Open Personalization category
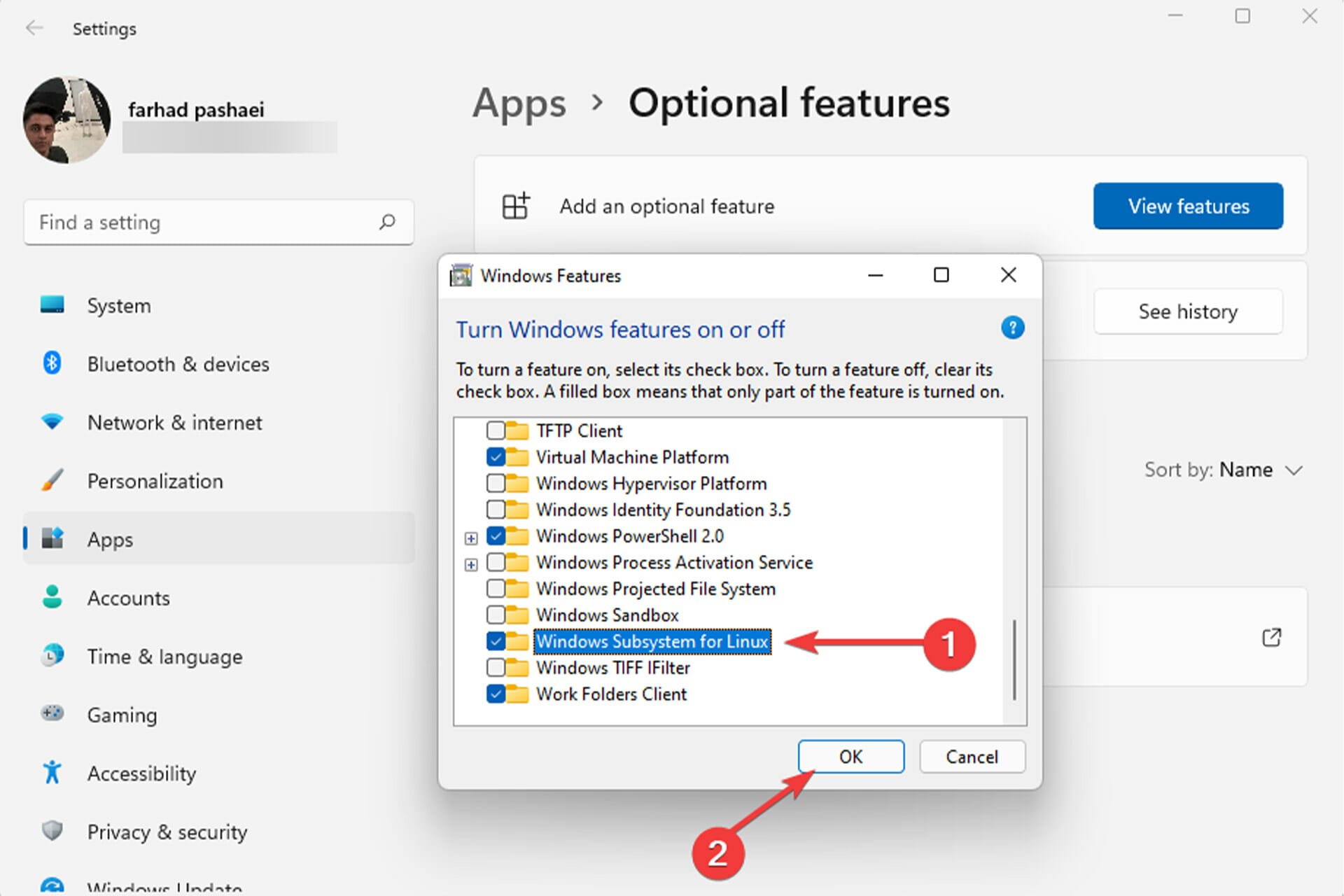1344x896 pixels. pyautogui.click(x=218, y=480)
